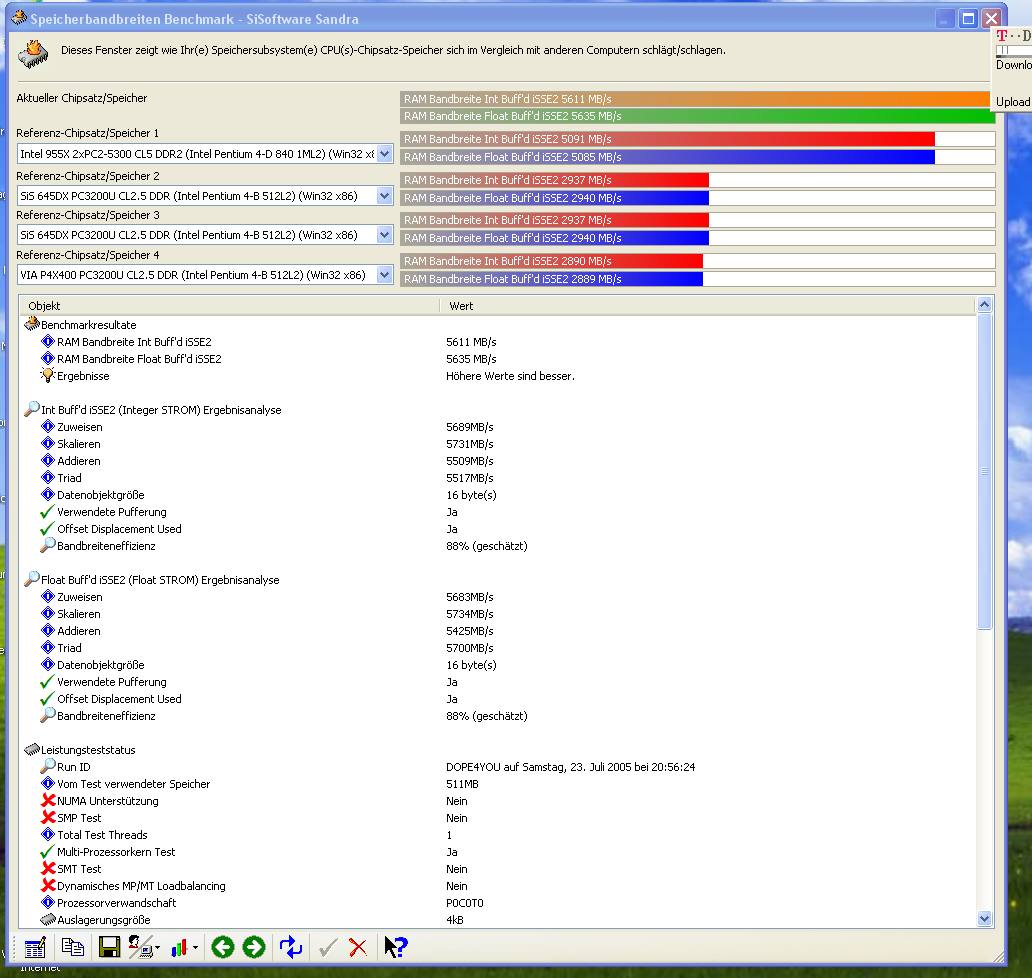Click the magnifier icon beside Run ID

pyautogui.click(x=47, y=766)
